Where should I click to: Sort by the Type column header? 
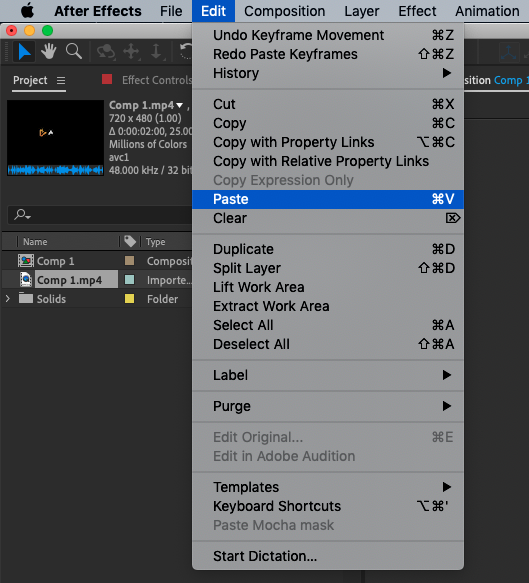[155, 242]
